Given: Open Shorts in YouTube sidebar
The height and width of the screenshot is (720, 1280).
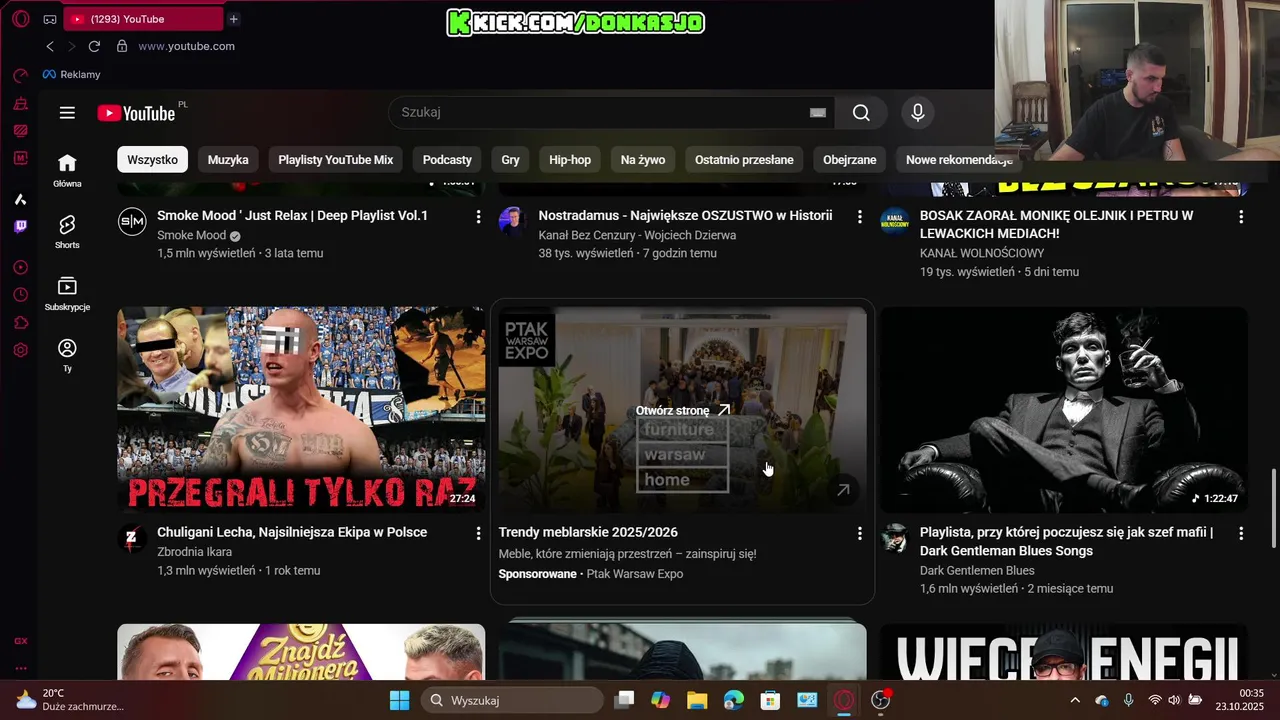Looking at the screenshot, I should [x=67, y=232].
